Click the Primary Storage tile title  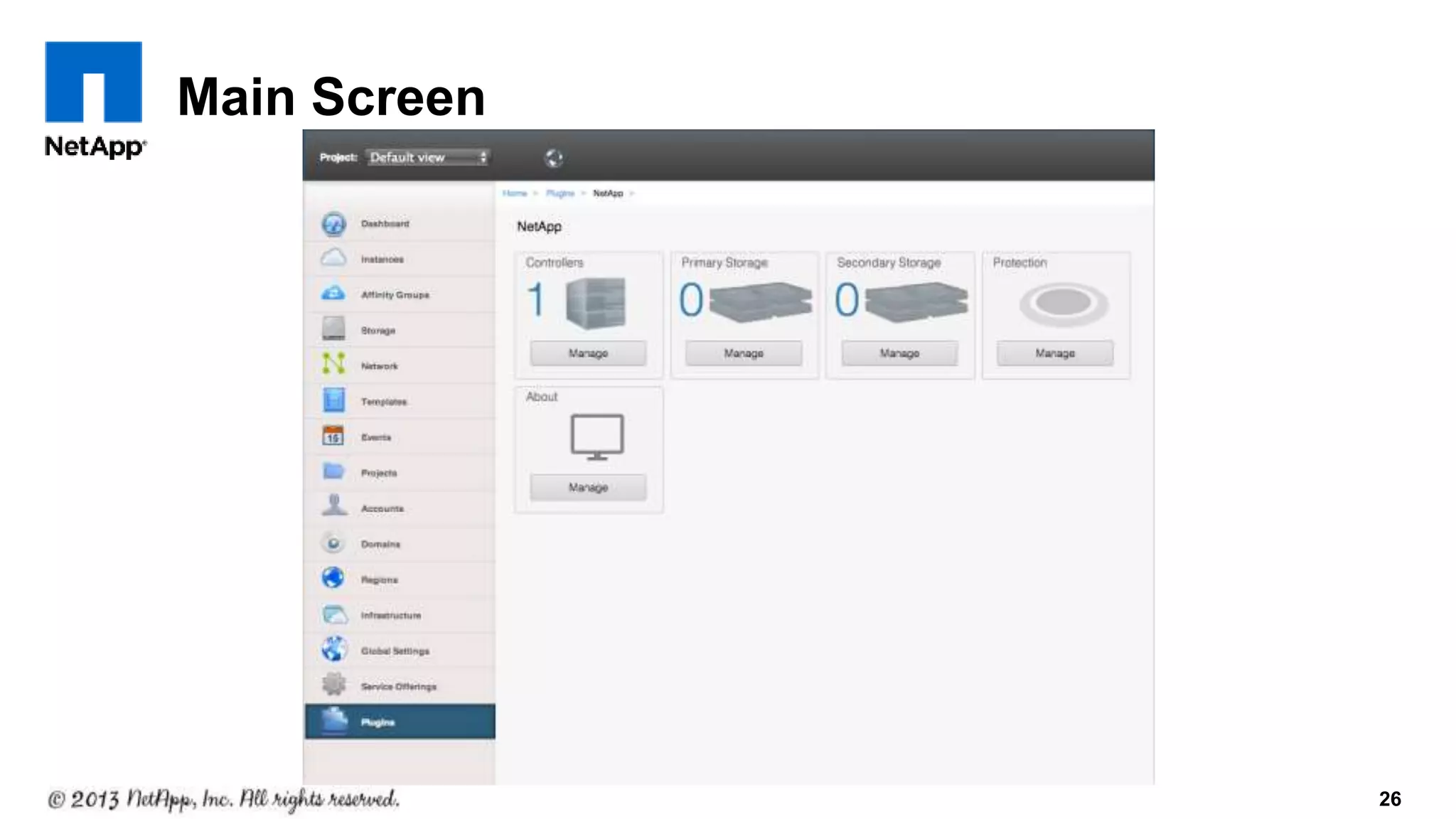click(724, 262)
